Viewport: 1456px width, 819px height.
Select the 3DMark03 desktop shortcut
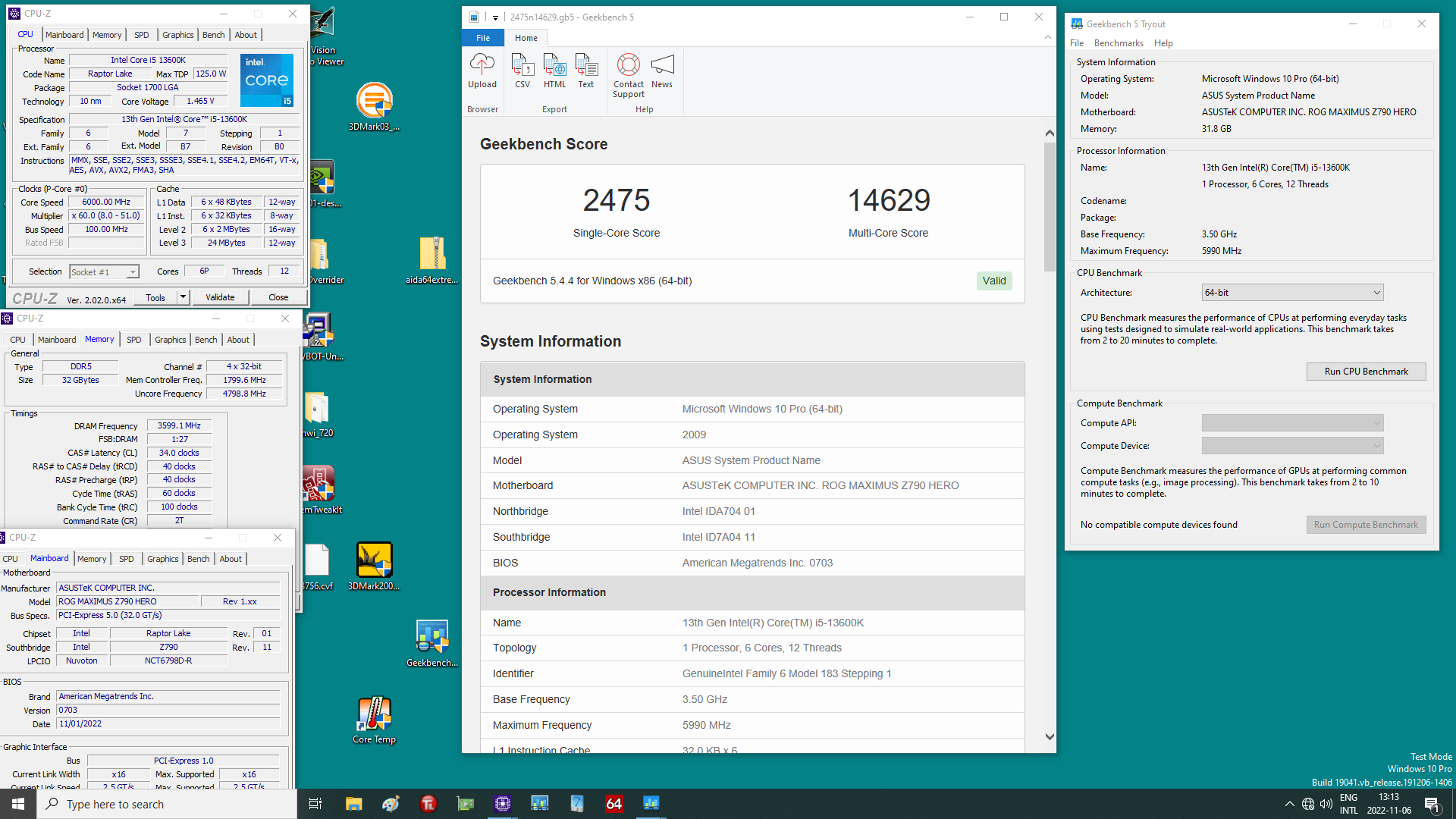(374, 107)
